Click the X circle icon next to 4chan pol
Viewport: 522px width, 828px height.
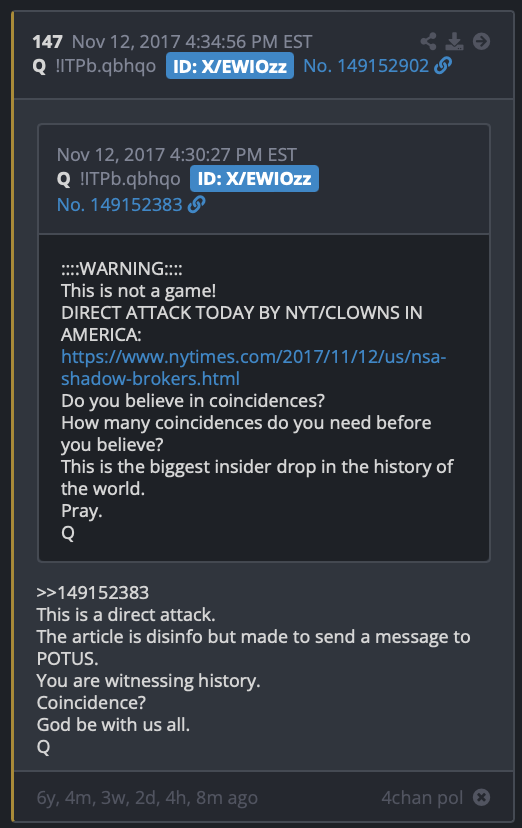[x=481, y=797]
